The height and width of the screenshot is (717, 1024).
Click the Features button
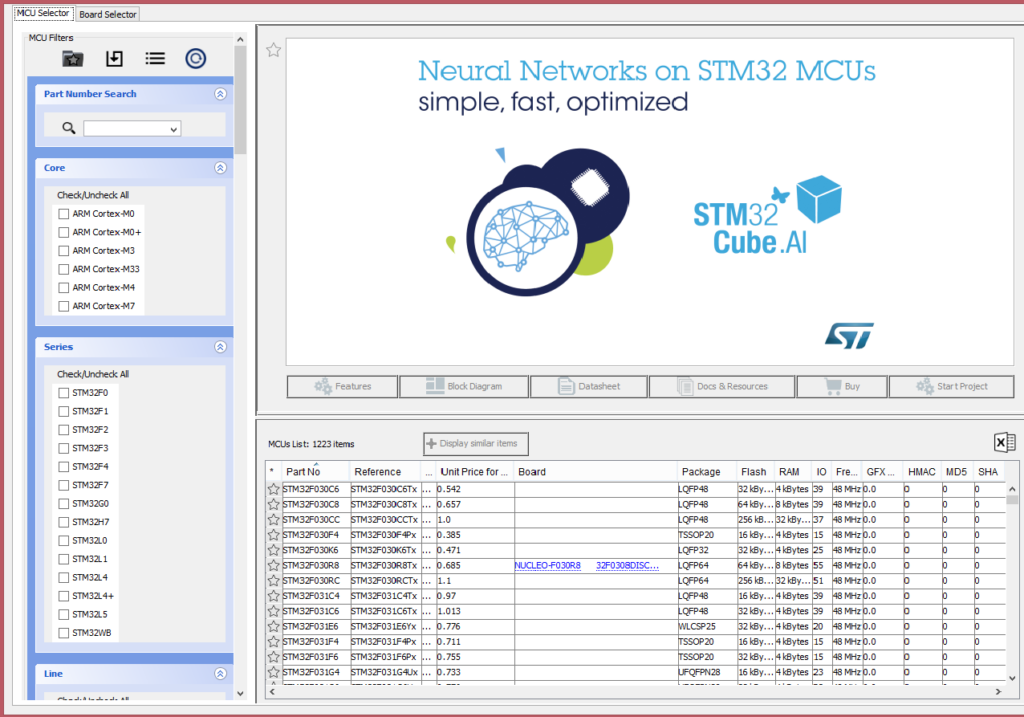342,386
